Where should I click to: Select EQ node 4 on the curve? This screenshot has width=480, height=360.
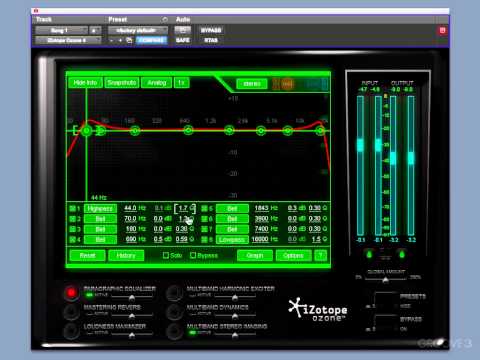(x=188, y=130)
